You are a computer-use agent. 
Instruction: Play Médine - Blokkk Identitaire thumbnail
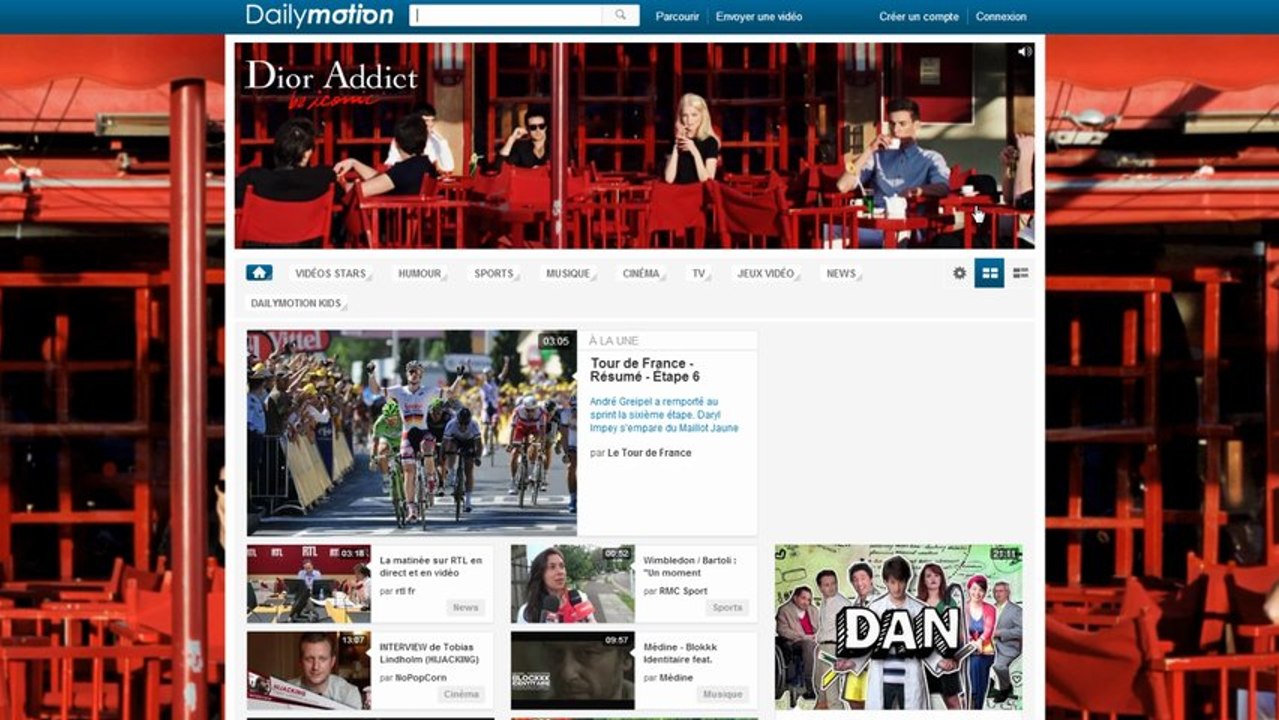573,670
